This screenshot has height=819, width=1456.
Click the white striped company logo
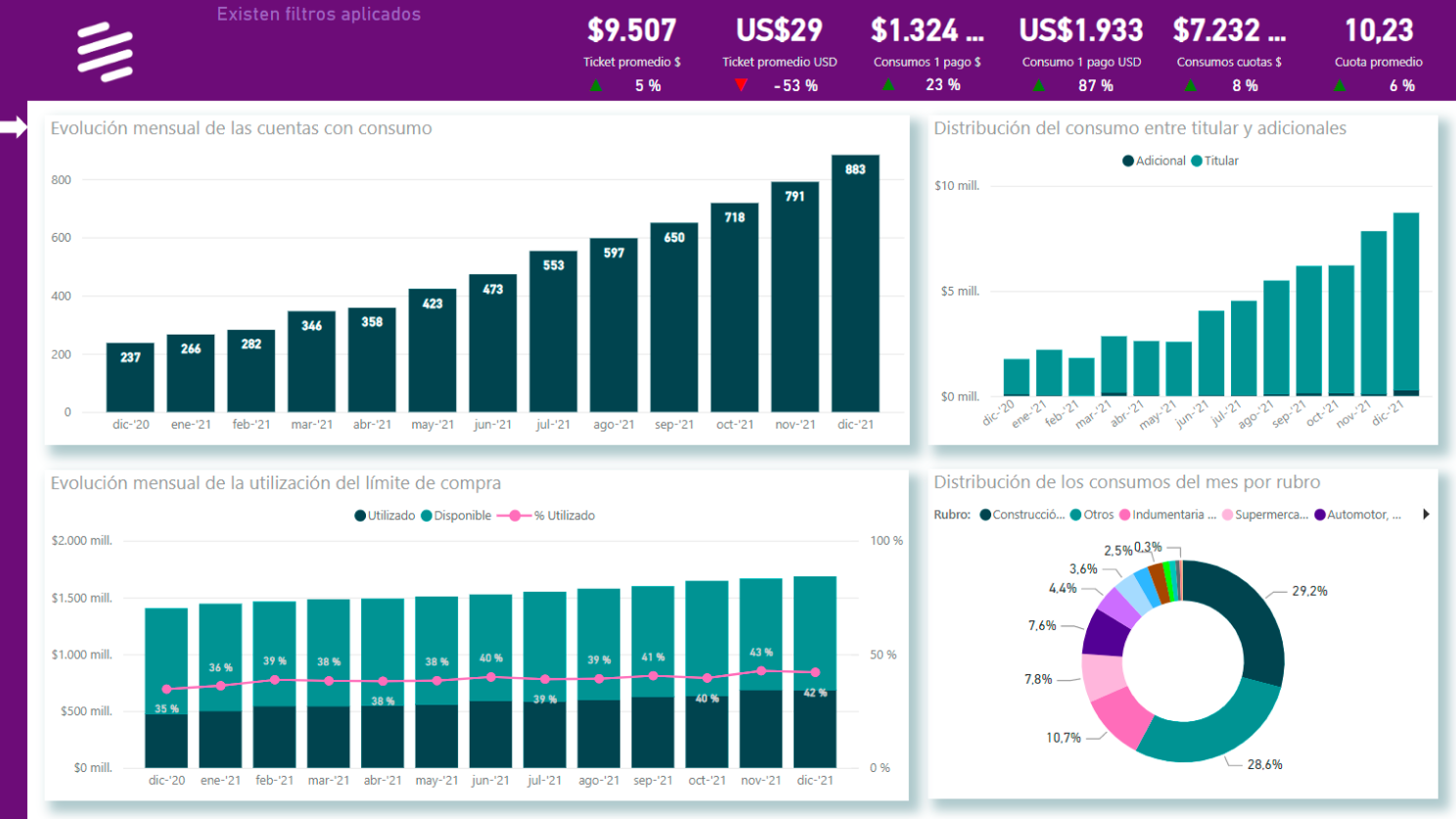105,52
